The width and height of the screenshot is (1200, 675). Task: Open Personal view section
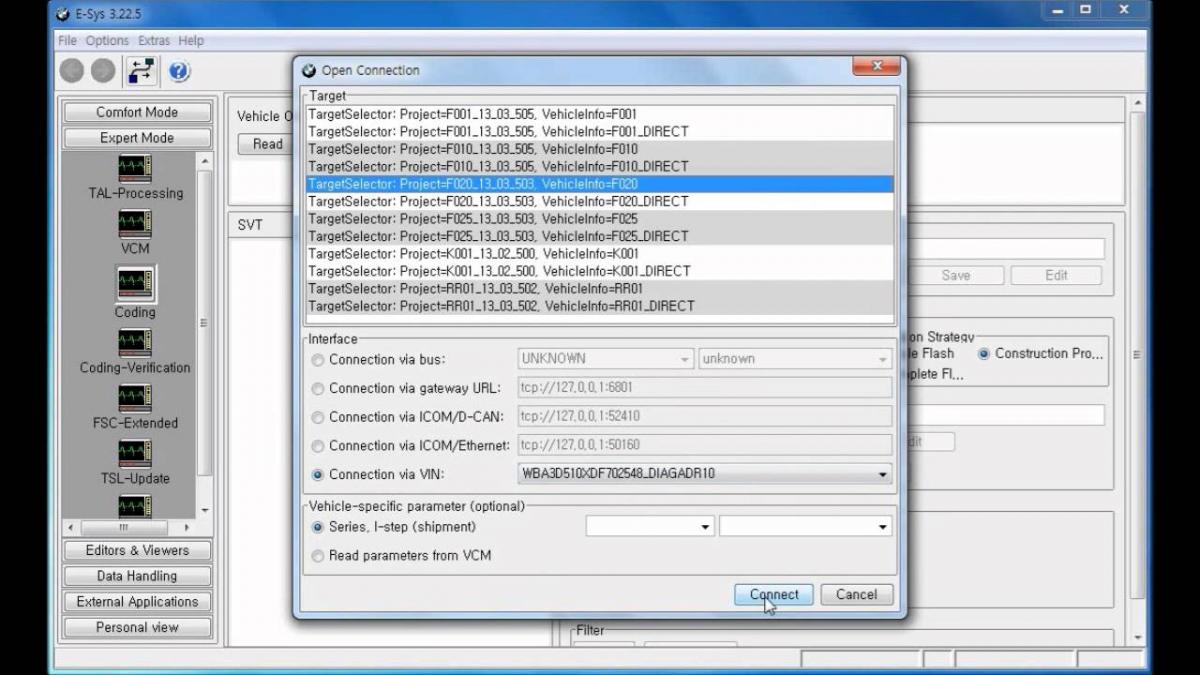click(137, 628)
